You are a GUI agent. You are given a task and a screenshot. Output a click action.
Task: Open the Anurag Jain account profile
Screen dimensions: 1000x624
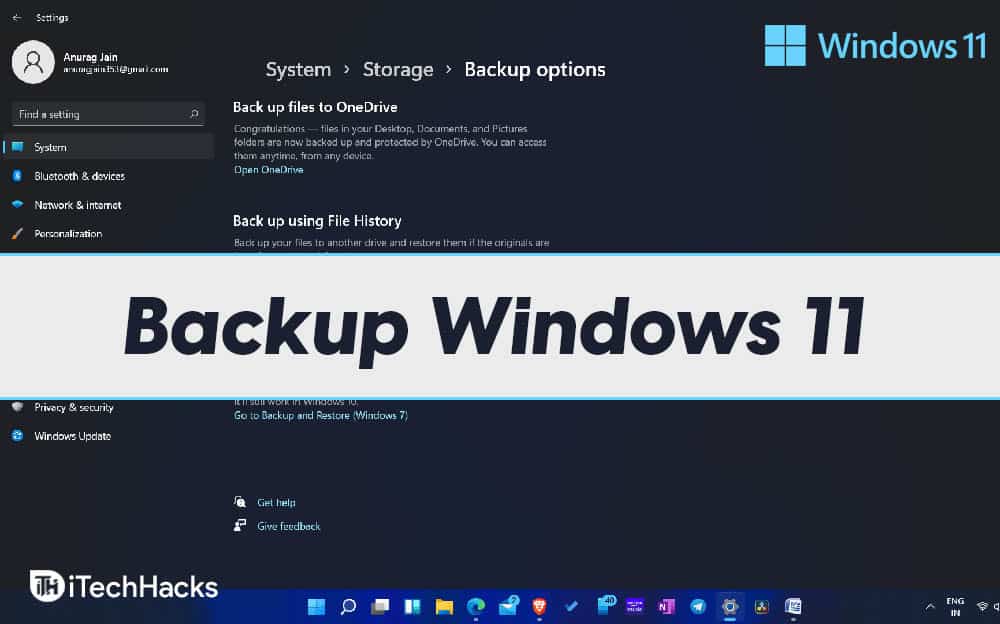pyautogui.click(x=90, y=63)
